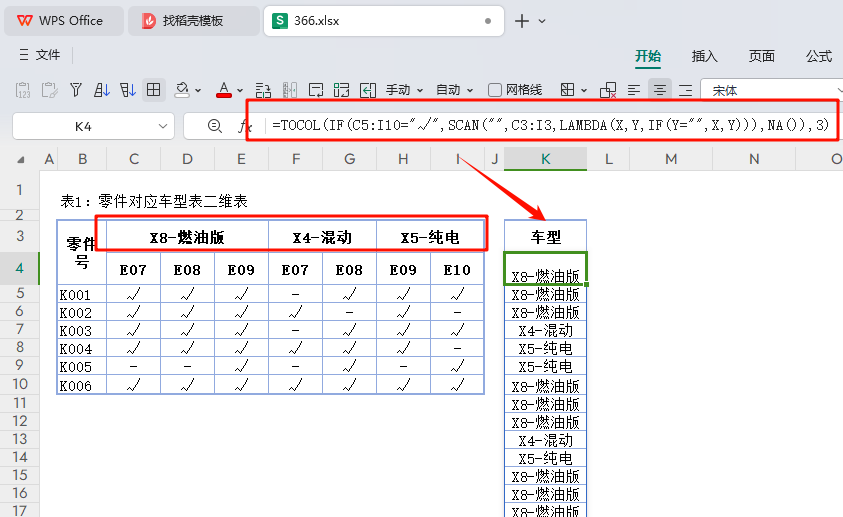Click the borders grid icon

click(x=154, y=90)
